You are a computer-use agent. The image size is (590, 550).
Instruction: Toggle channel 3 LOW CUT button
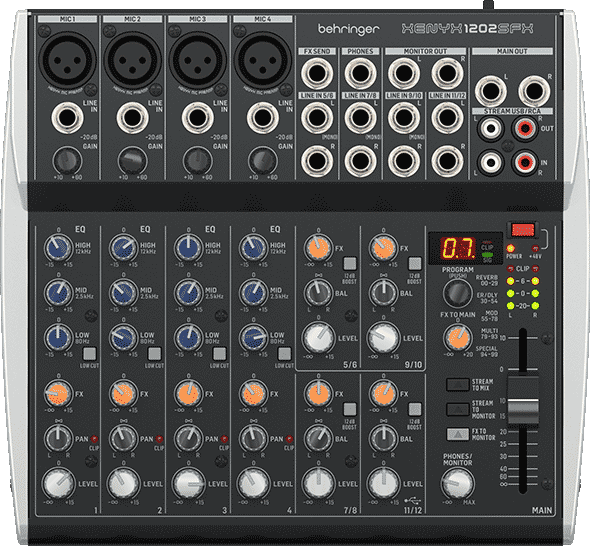click(220, 354)
